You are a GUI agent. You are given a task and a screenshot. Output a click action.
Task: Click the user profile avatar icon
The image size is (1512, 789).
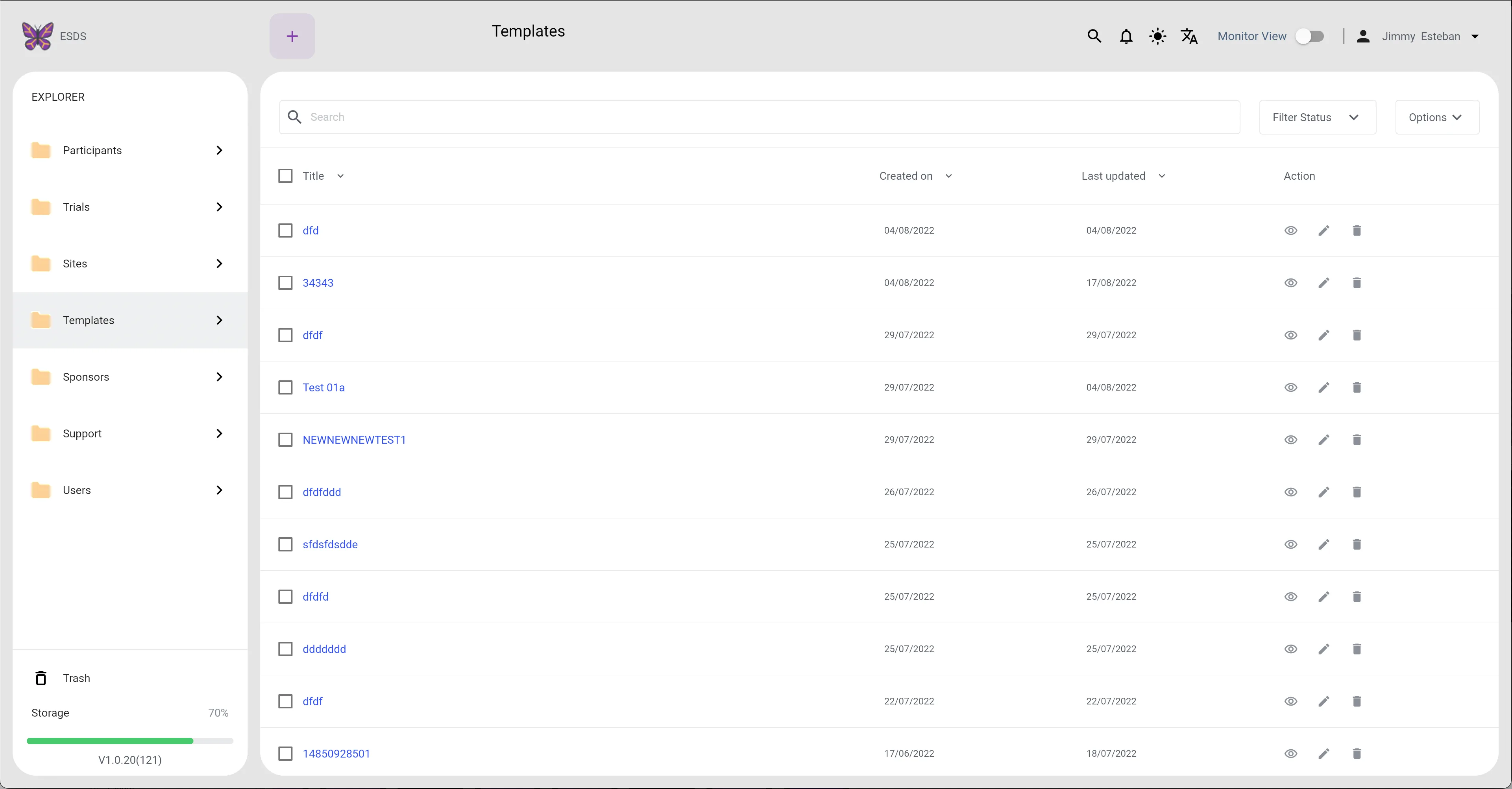pos(1363,36)
